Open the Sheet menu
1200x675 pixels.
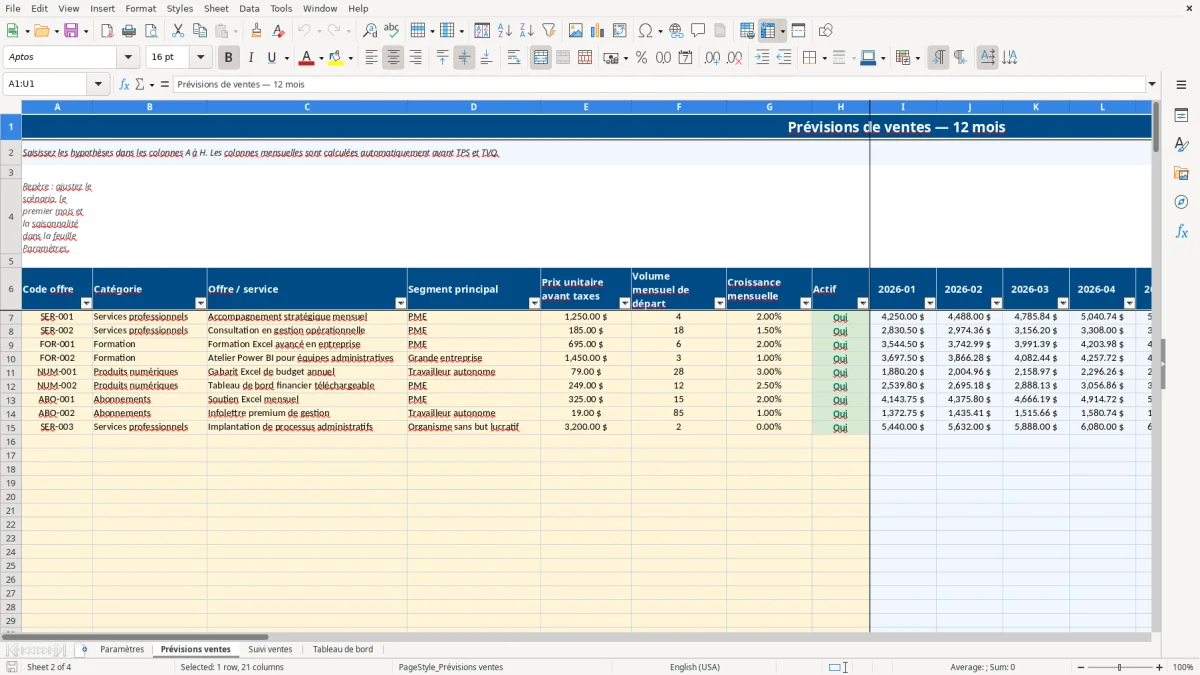point(216,8)
